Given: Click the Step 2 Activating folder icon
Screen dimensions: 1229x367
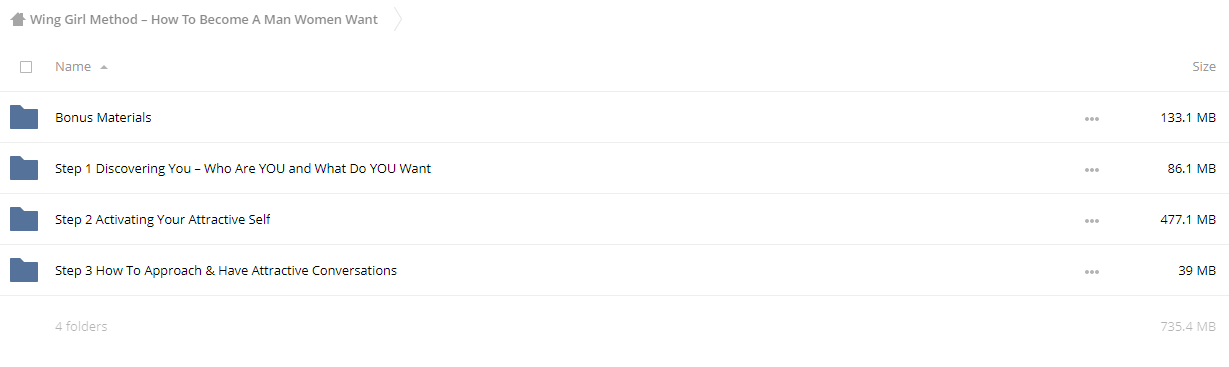Looking at the screenshot, I should (24, 219).
